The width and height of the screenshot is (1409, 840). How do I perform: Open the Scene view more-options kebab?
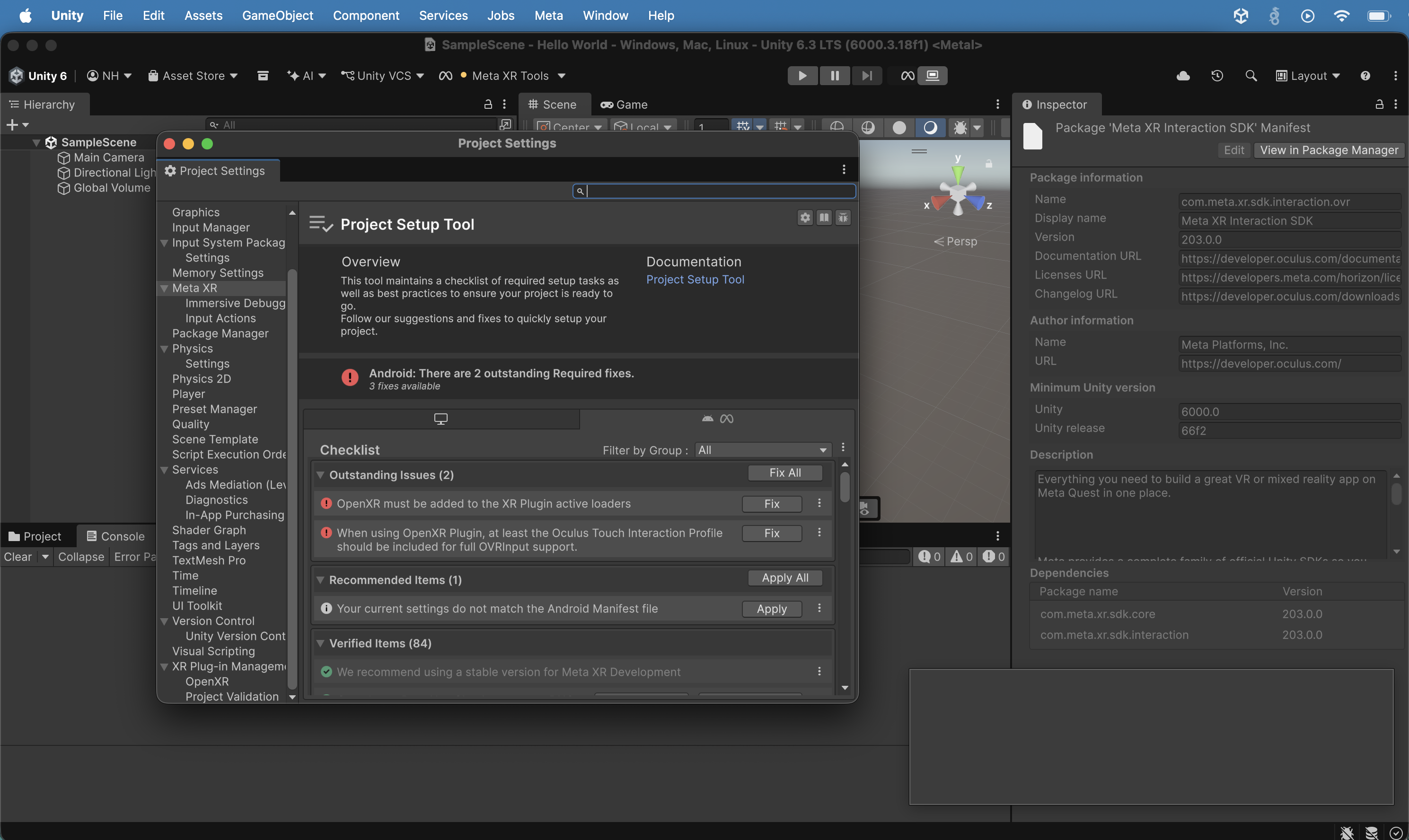coord(997,104)
